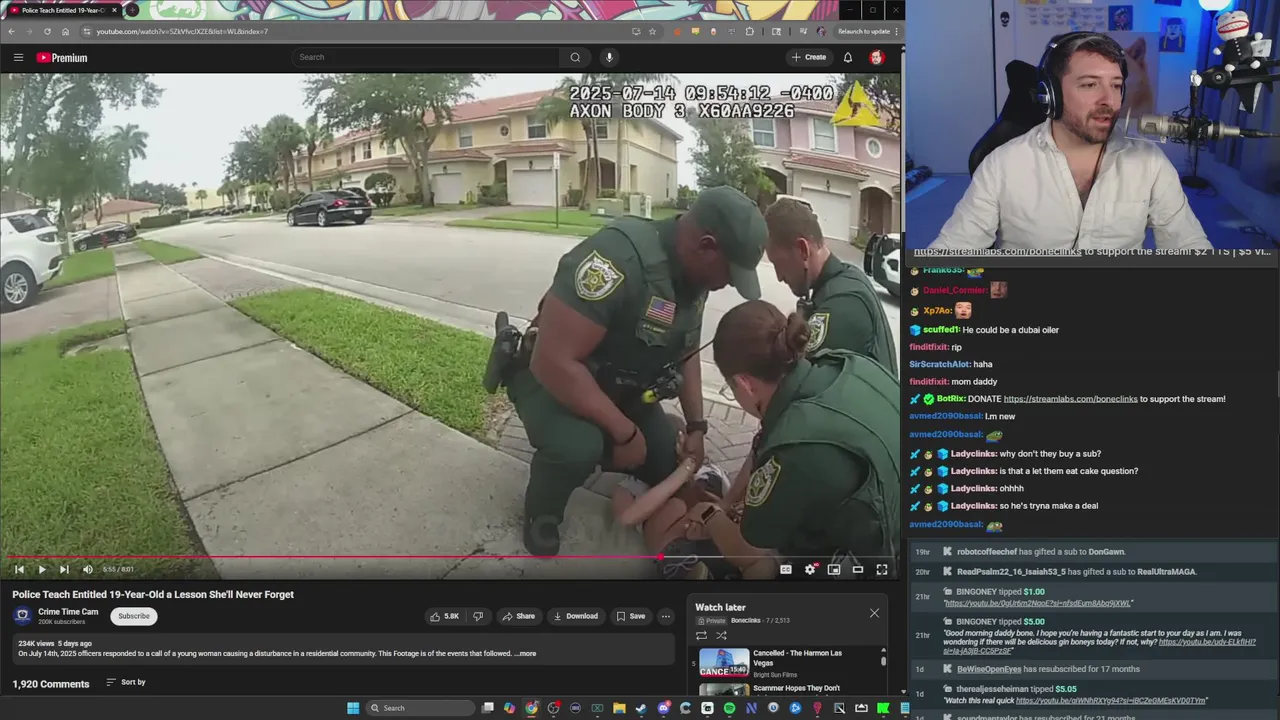The image size is (1280, 720).
Task: Dislike the video with thumbs down
Action: pyautogui.click(x=478, y=616)
